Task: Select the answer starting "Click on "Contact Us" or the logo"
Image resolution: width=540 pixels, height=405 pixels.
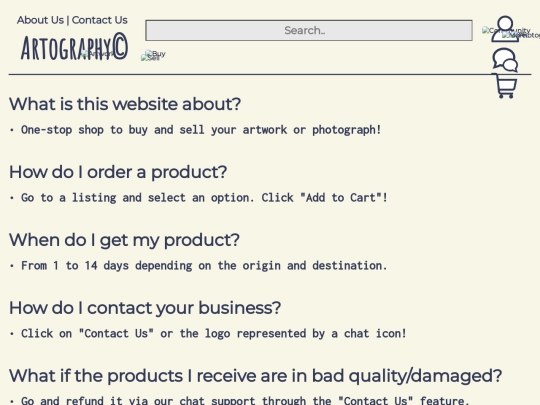Action: (214, 333)
